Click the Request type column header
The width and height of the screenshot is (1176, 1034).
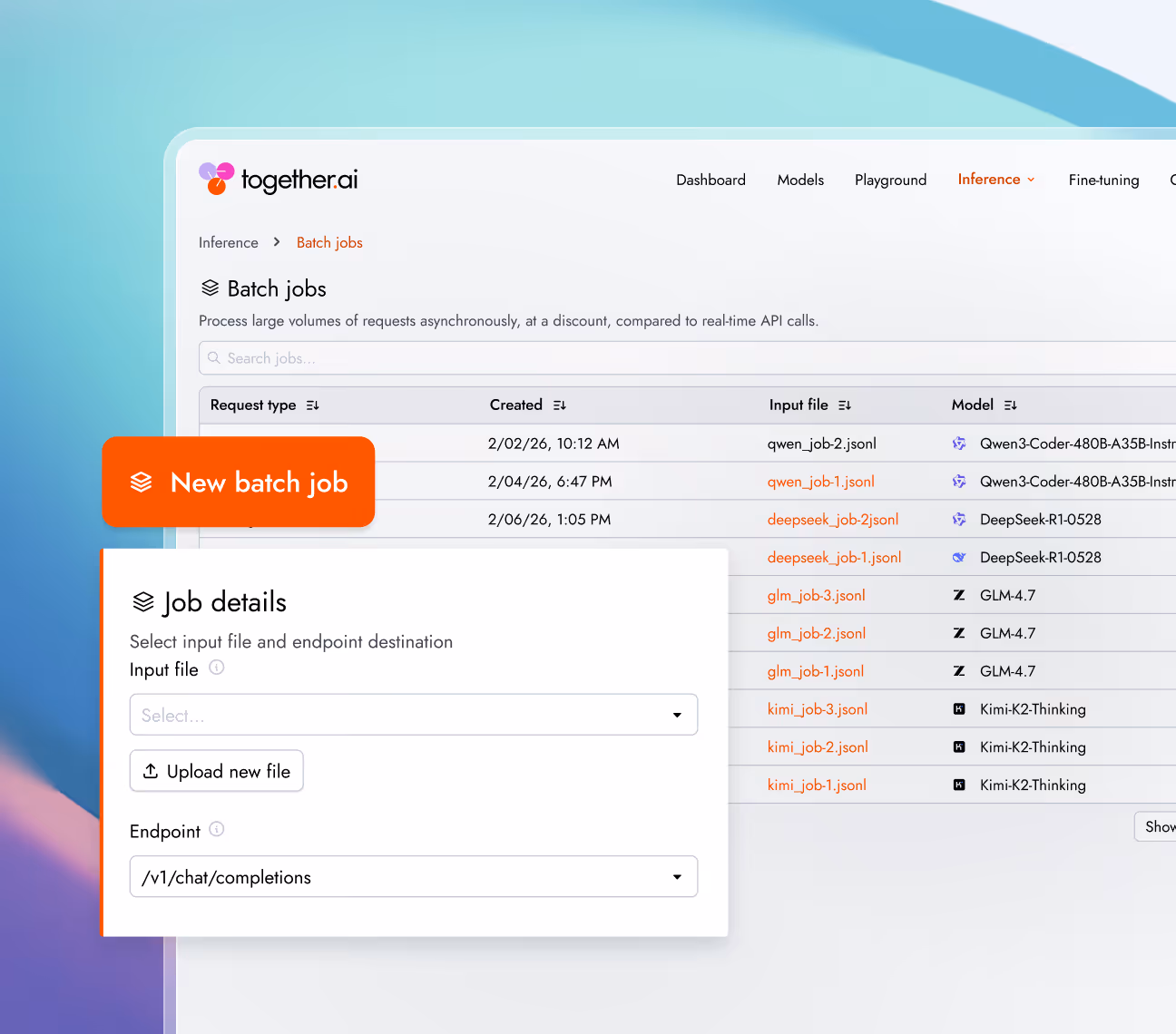click(253, 405)
